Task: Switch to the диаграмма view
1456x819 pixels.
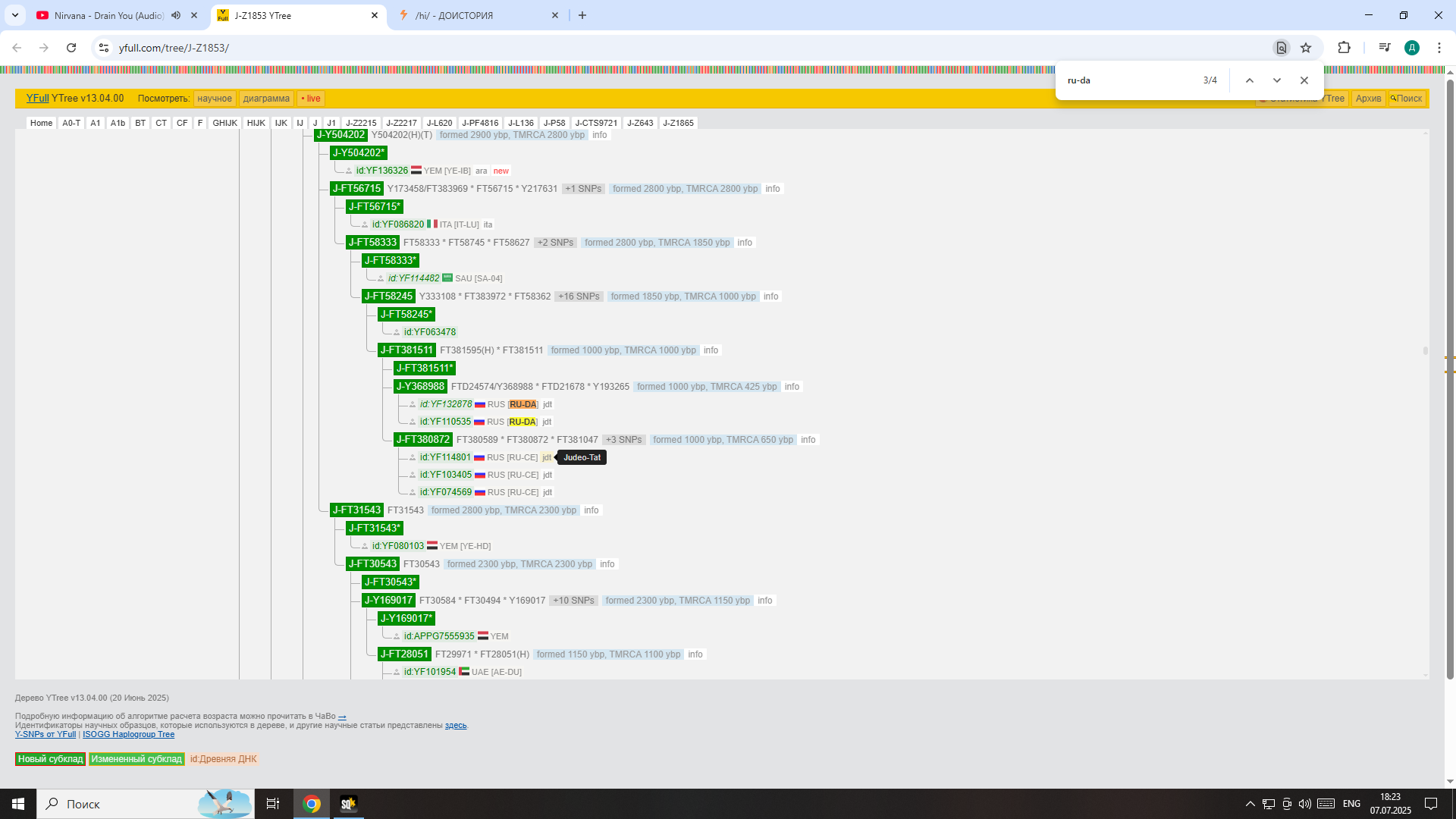Action: coord(266,99)
